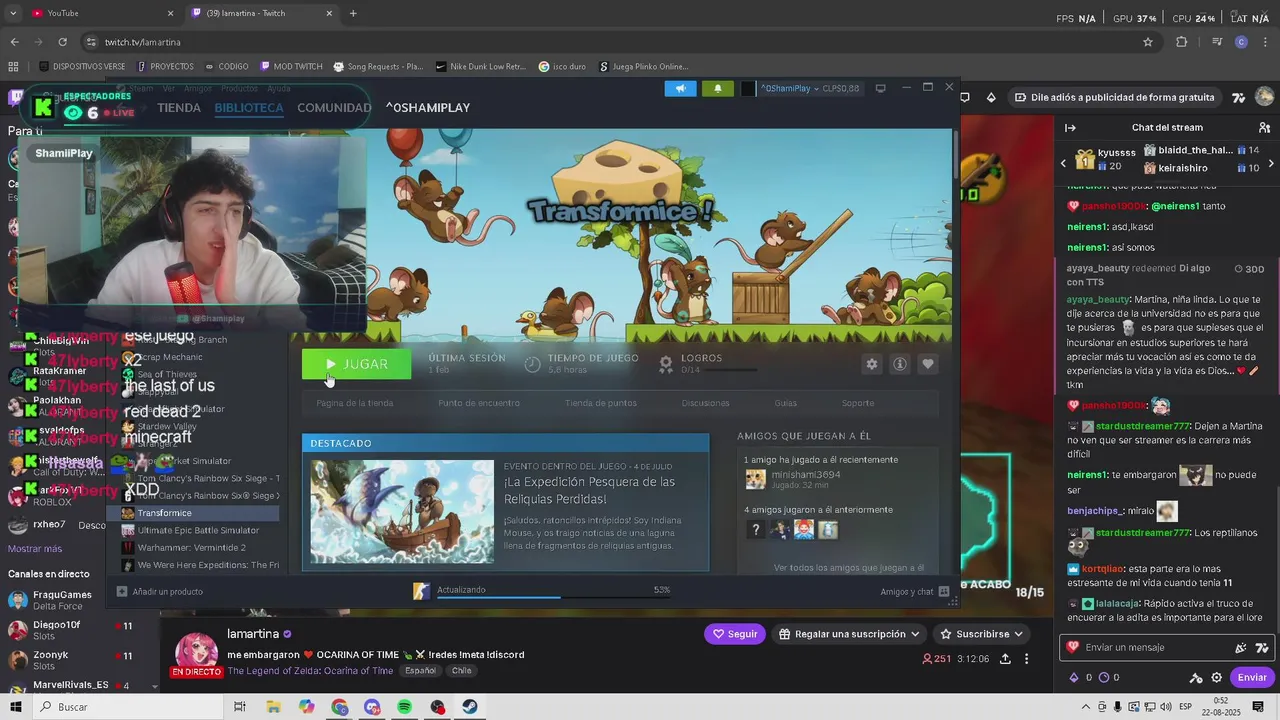This screenshot has height=720, width=1280.
Task: Collapse the Twitch chat panel arrow
Action: [1070, 128]
